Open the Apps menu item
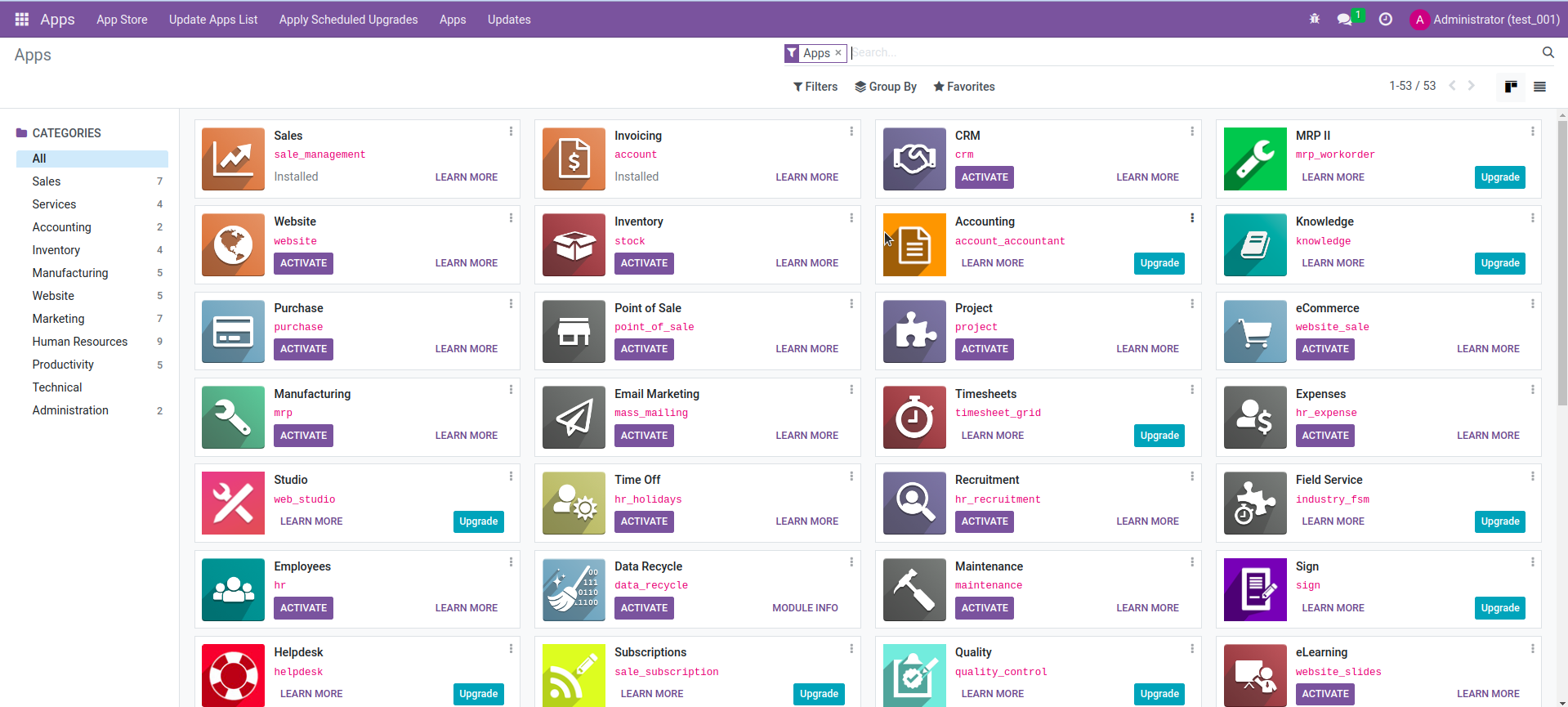Screen dimensions: 1568x707 tap(453, 19)
